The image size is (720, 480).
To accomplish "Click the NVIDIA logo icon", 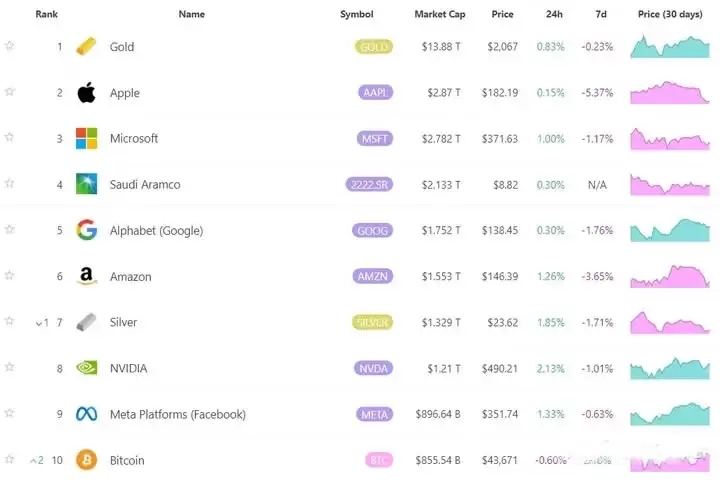I will click(87, 368).
